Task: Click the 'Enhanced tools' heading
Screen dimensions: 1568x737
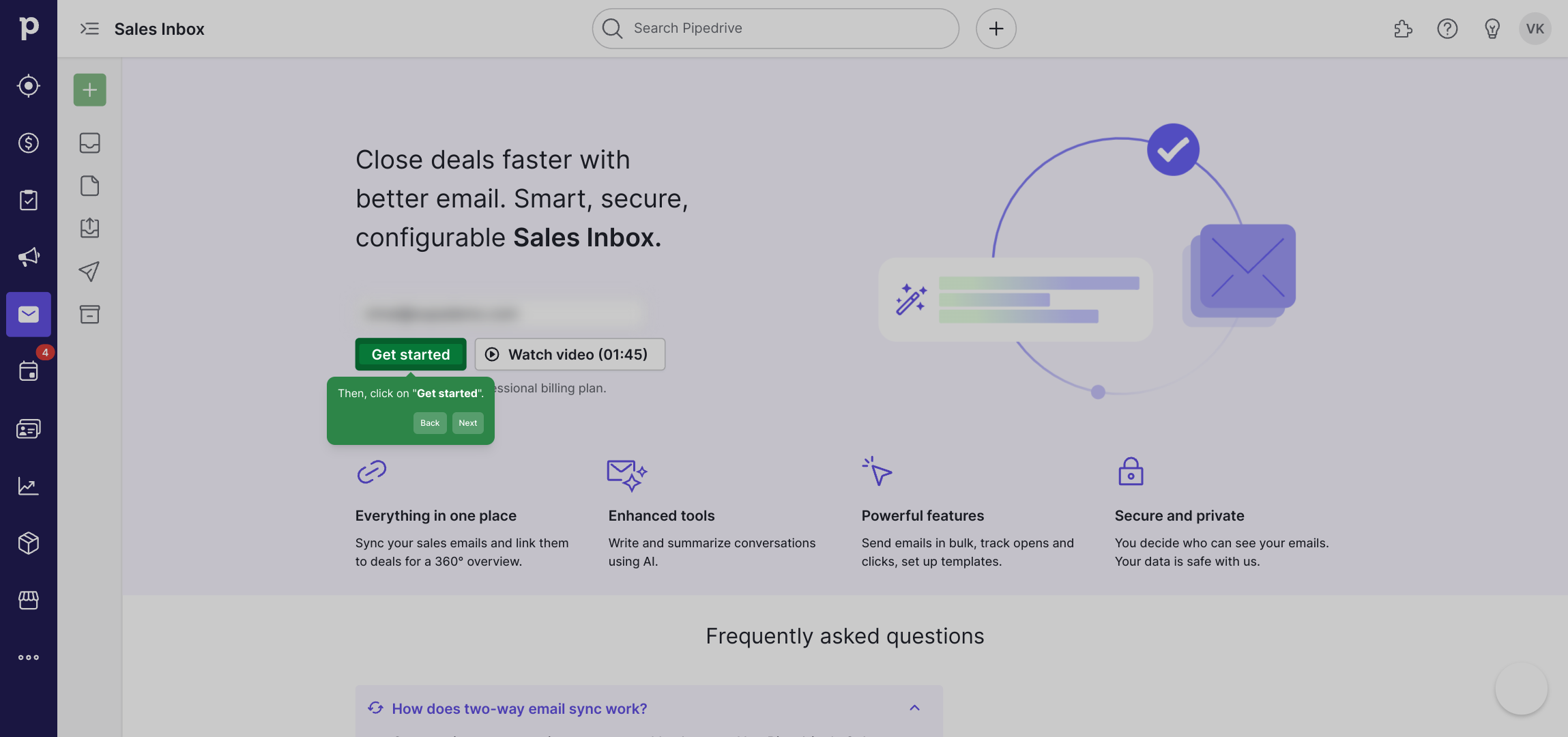Action: [x=662, y=516]
